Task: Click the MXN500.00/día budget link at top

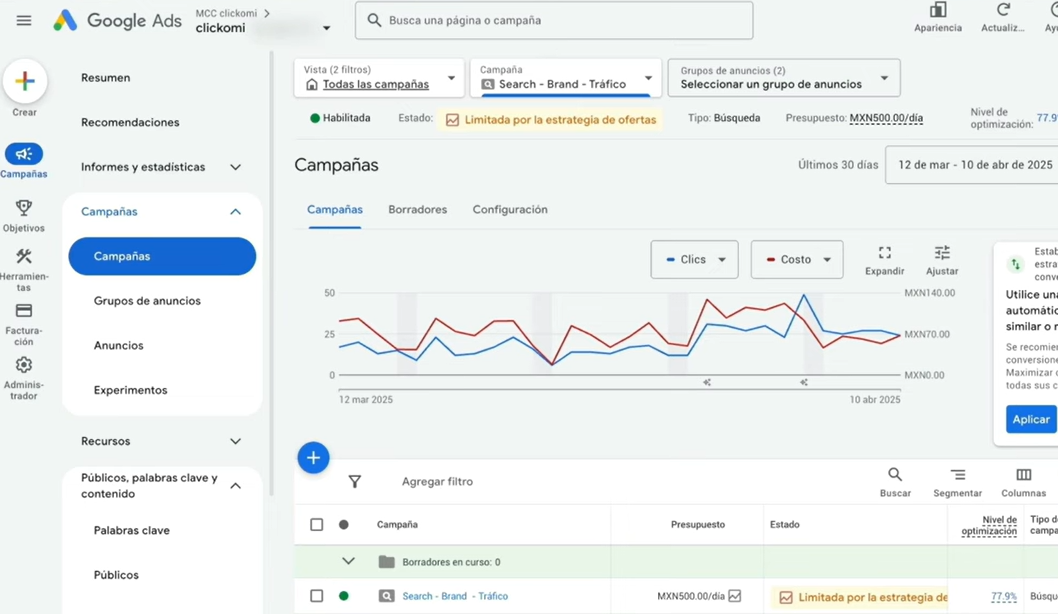Action: (886, 118)
